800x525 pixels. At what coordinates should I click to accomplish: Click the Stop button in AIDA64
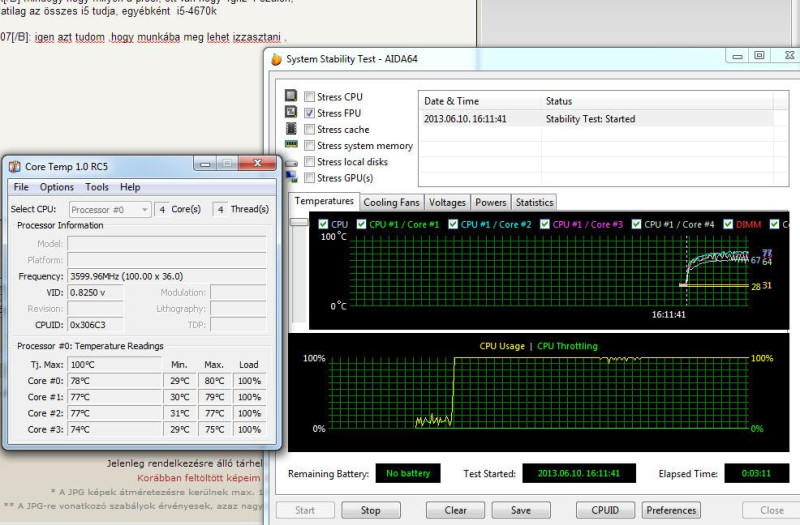tap(371, 510)
